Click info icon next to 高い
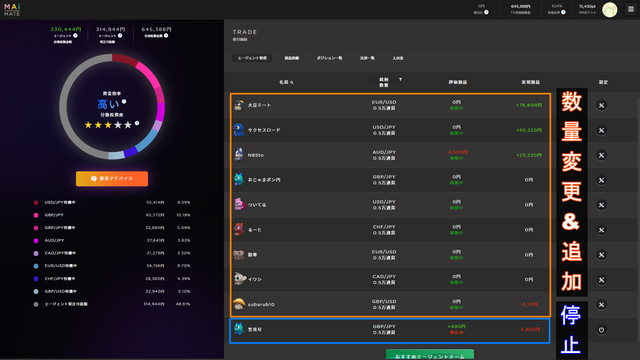This screenshot has height=360, width=640. (x=124, y=102)
